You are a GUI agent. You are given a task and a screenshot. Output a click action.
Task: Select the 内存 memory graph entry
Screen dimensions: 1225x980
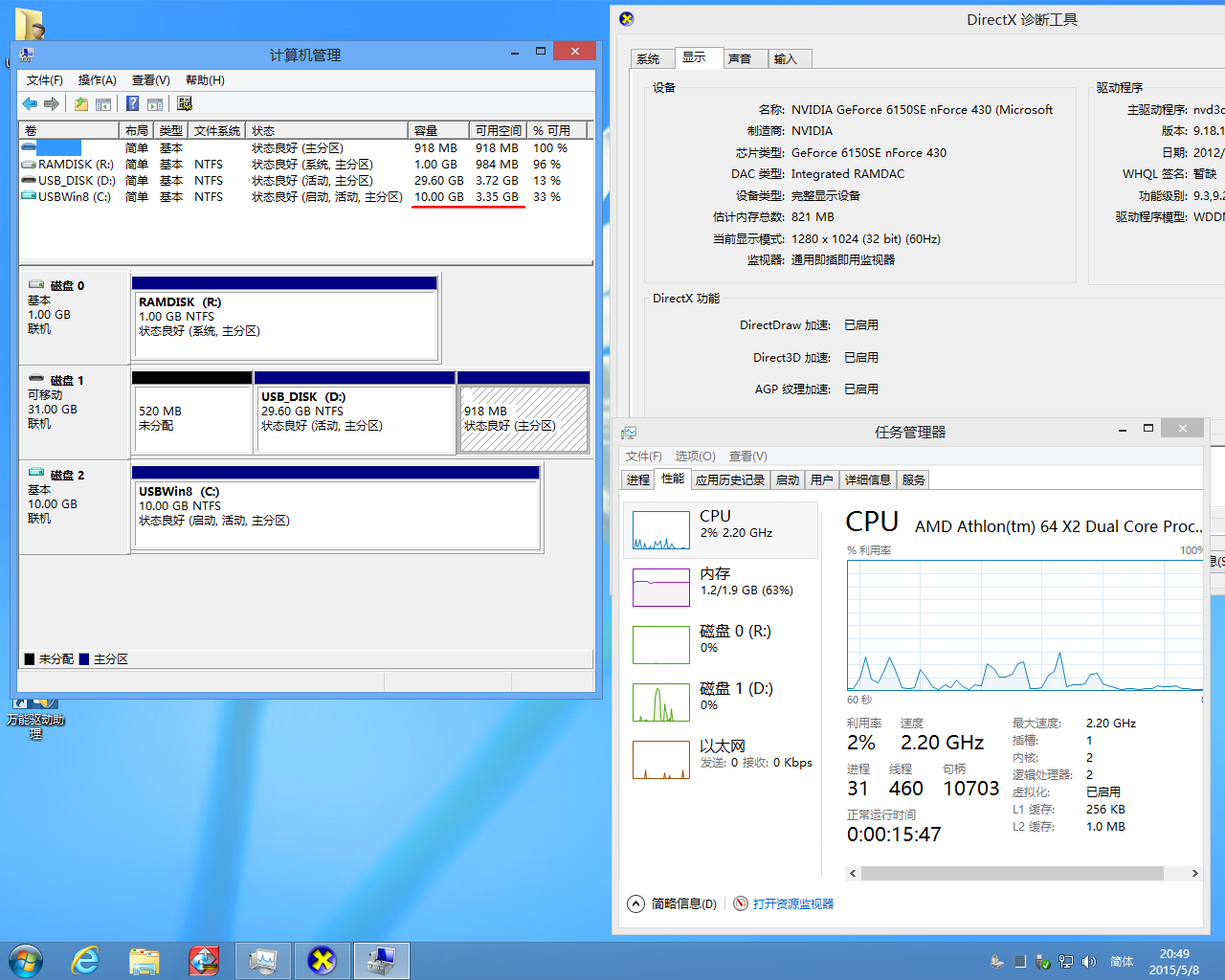click(722, 587)
